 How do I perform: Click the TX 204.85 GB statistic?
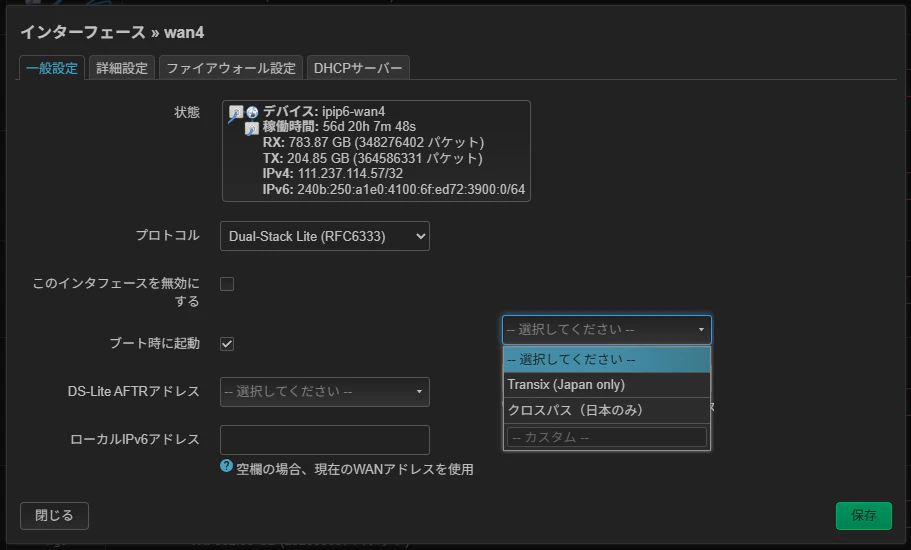[x=372, y=158]
